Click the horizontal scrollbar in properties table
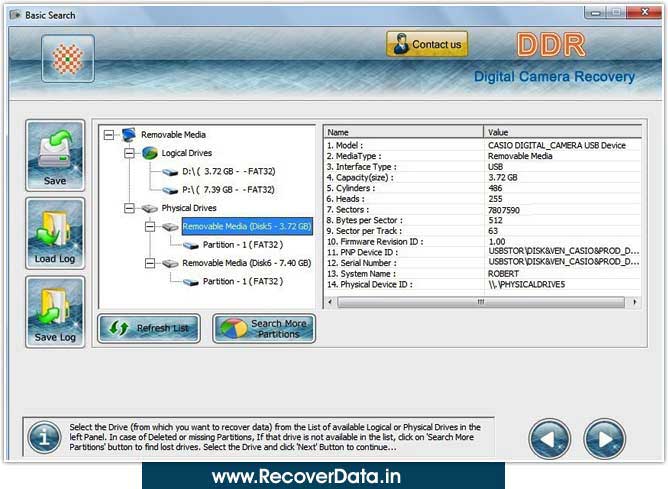Screen dimensions: 668x489 (482, 302)
